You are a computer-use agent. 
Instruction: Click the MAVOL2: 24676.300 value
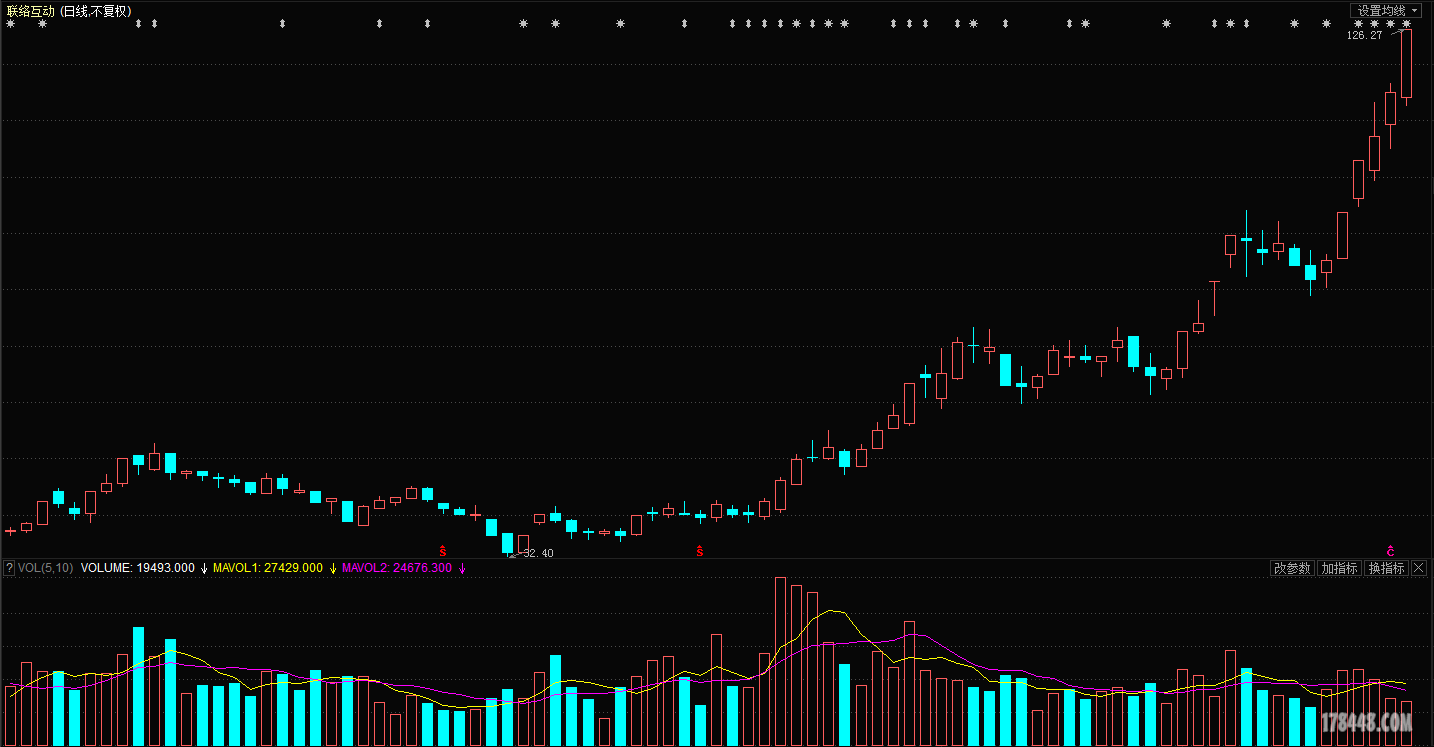[397, 568]
